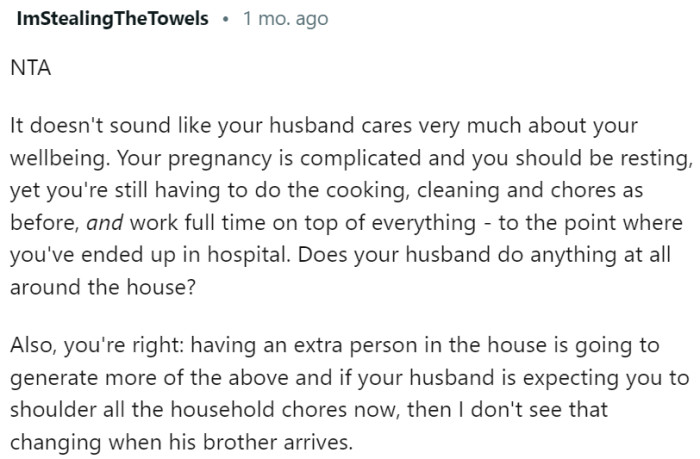The height and width of the screenshot is (459, 700).
Task: Click the "NTA" verdict text
Action: pyautogui.click(x=29, y=72)
